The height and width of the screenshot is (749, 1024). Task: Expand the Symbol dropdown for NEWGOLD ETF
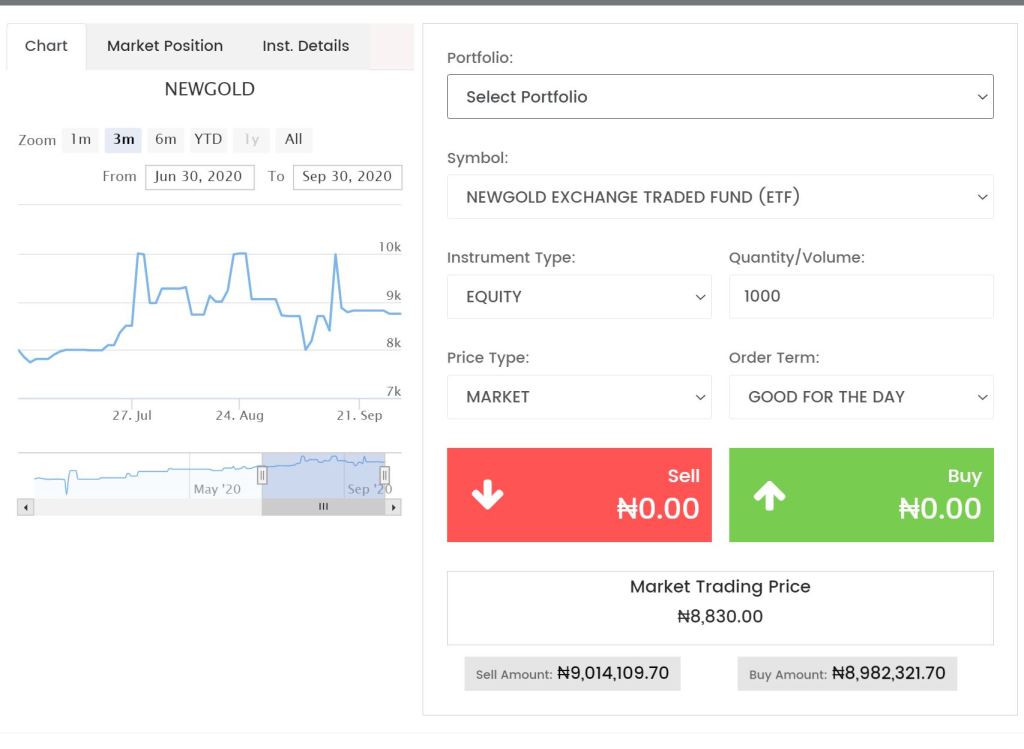(720, 197)
